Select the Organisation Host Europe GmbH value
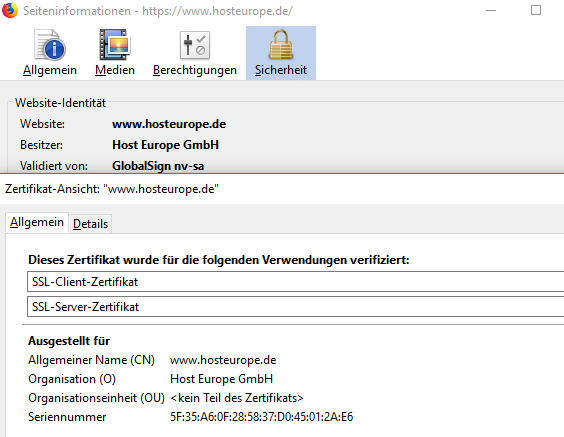 [x=221, y=379]
